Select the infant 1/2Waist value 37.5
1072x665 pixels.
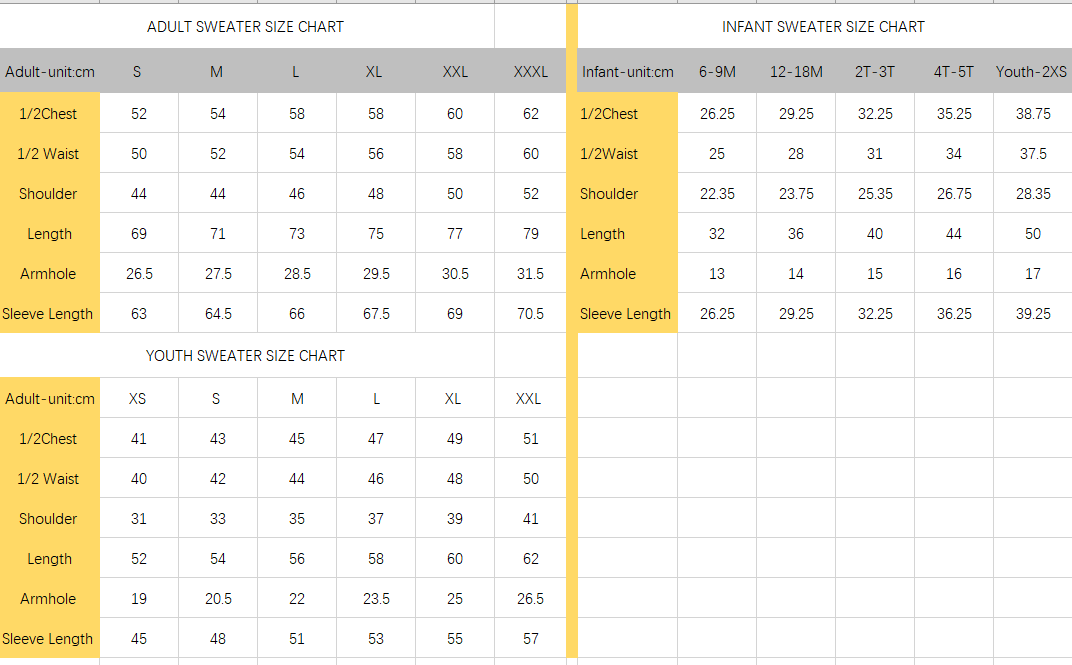pos(1033,154)
